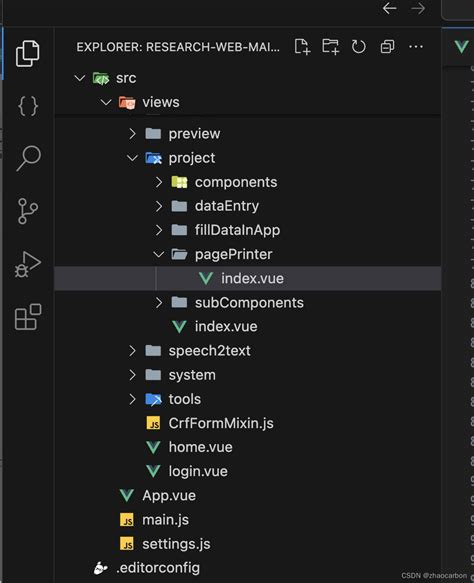Open the Run and Debug view
The height and width of the screenshot is (583, 474).
point(28,264)
